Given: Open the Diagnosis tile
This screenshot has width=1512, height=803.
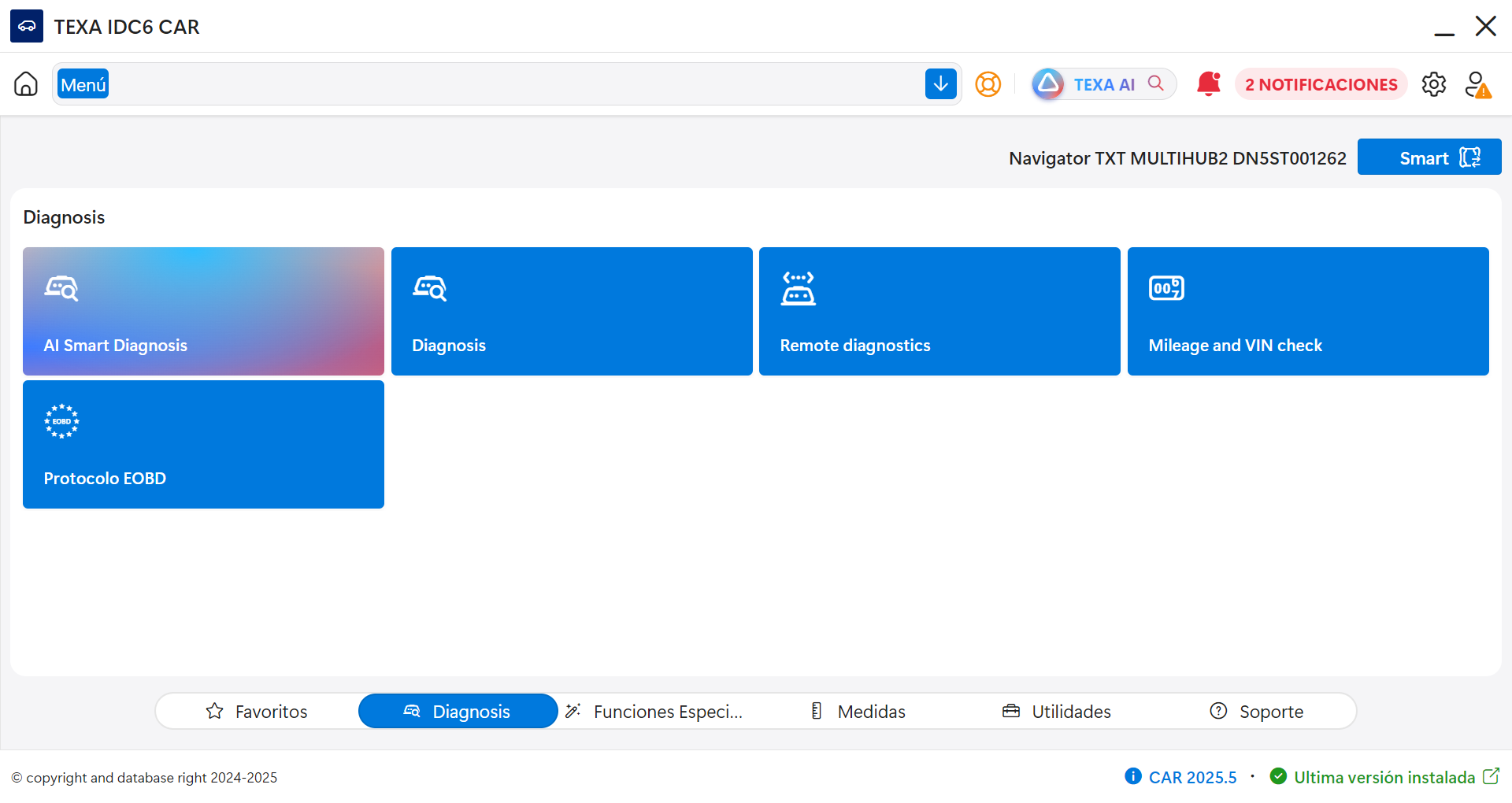Looking at the screenshot, I should coord(572,311).
